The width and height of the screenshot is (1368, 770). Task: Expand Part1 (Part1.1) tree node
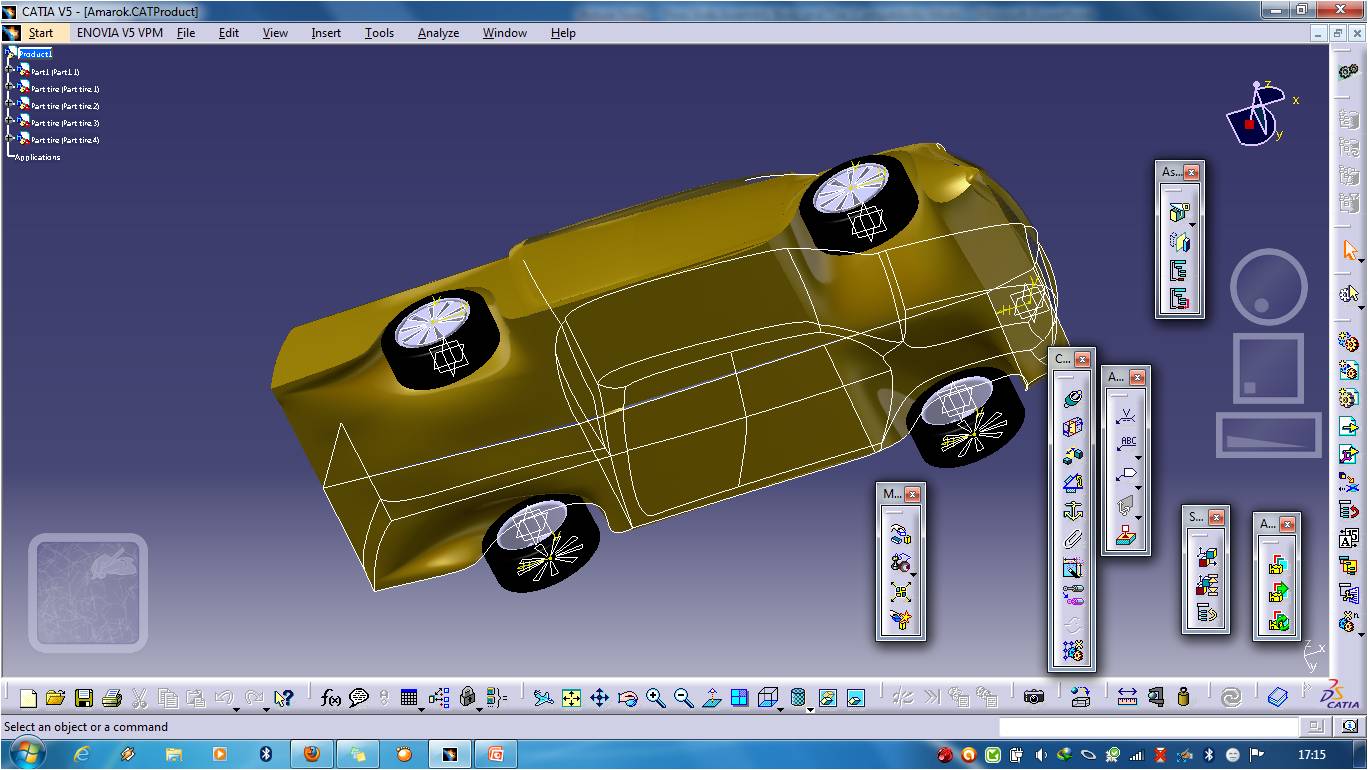[x=9, y=71]
